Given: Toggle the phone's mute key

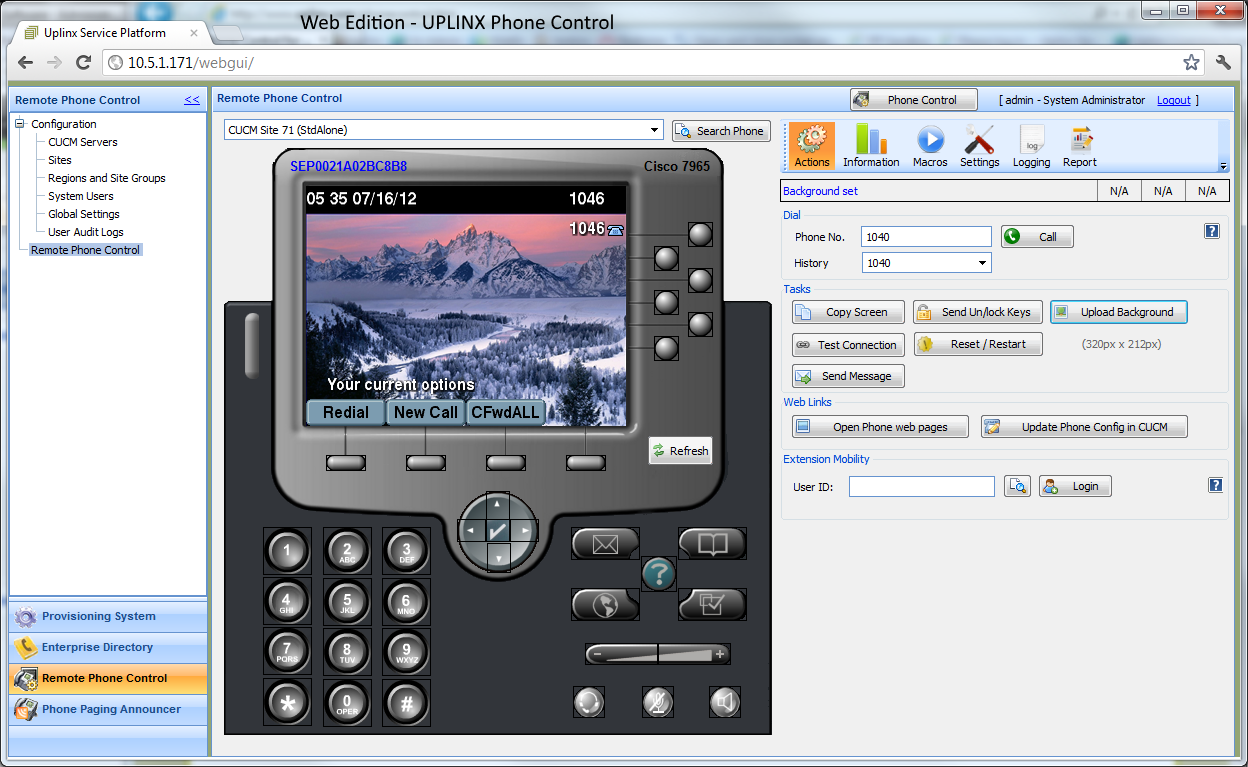Looking at the screenshot, I should [x=657, y=702].
